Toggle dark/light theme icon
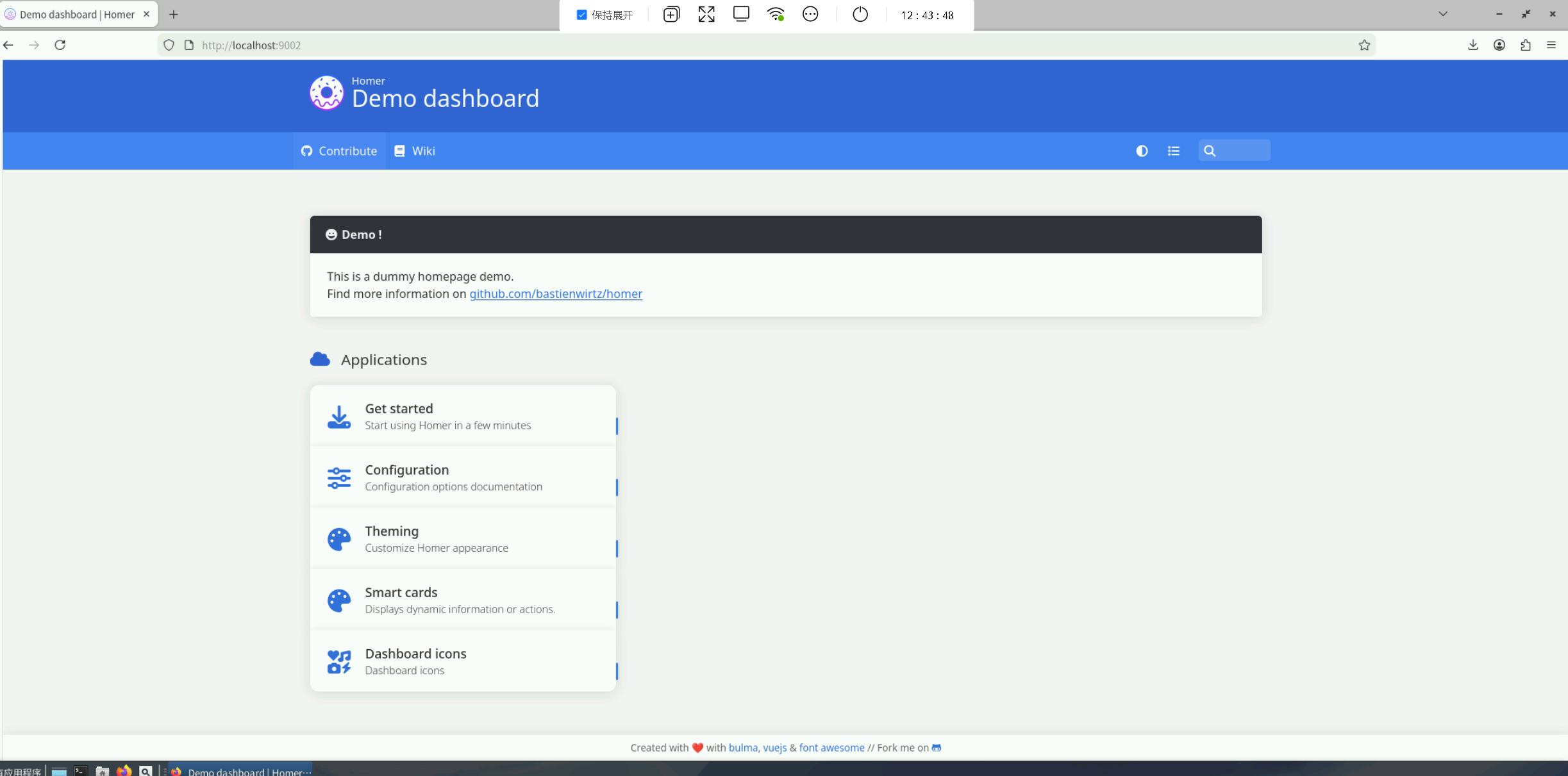 [1142, 151]
